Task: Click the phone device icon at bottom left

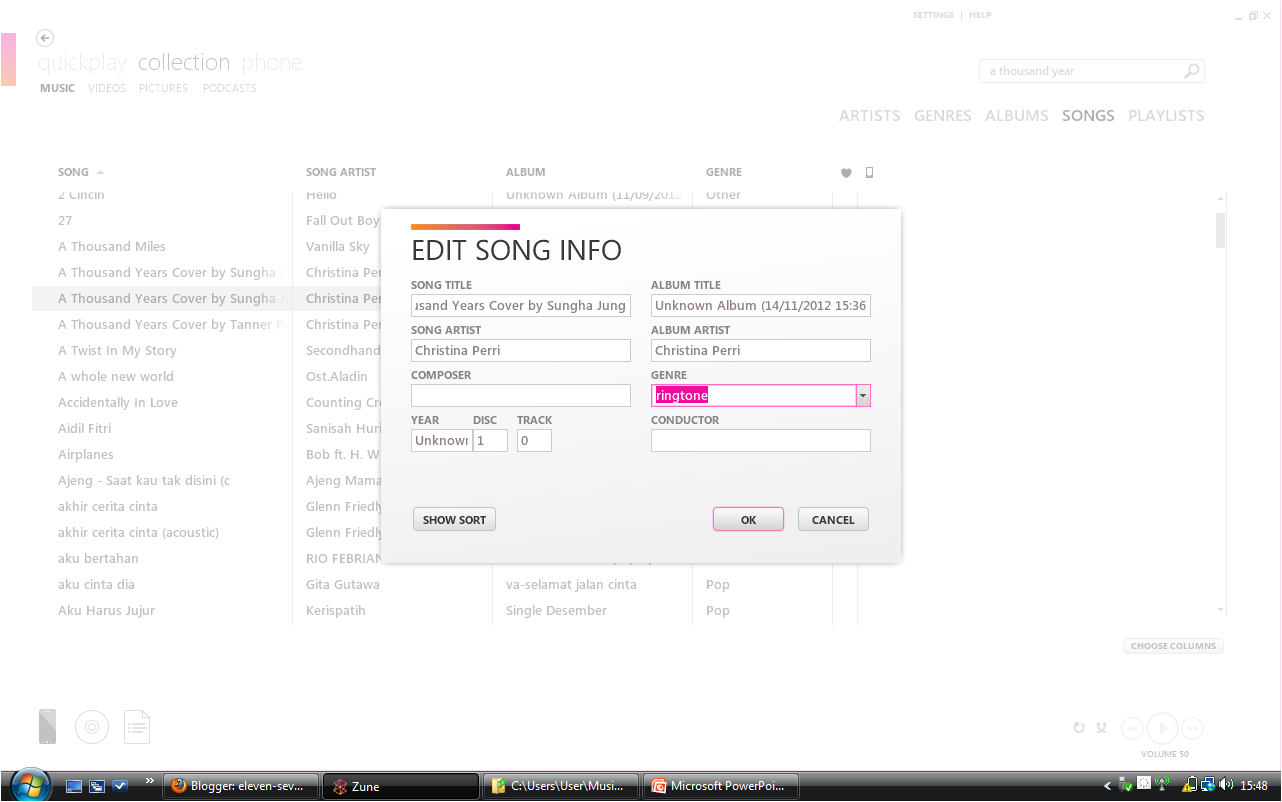Action: click(x=48, y=726)
